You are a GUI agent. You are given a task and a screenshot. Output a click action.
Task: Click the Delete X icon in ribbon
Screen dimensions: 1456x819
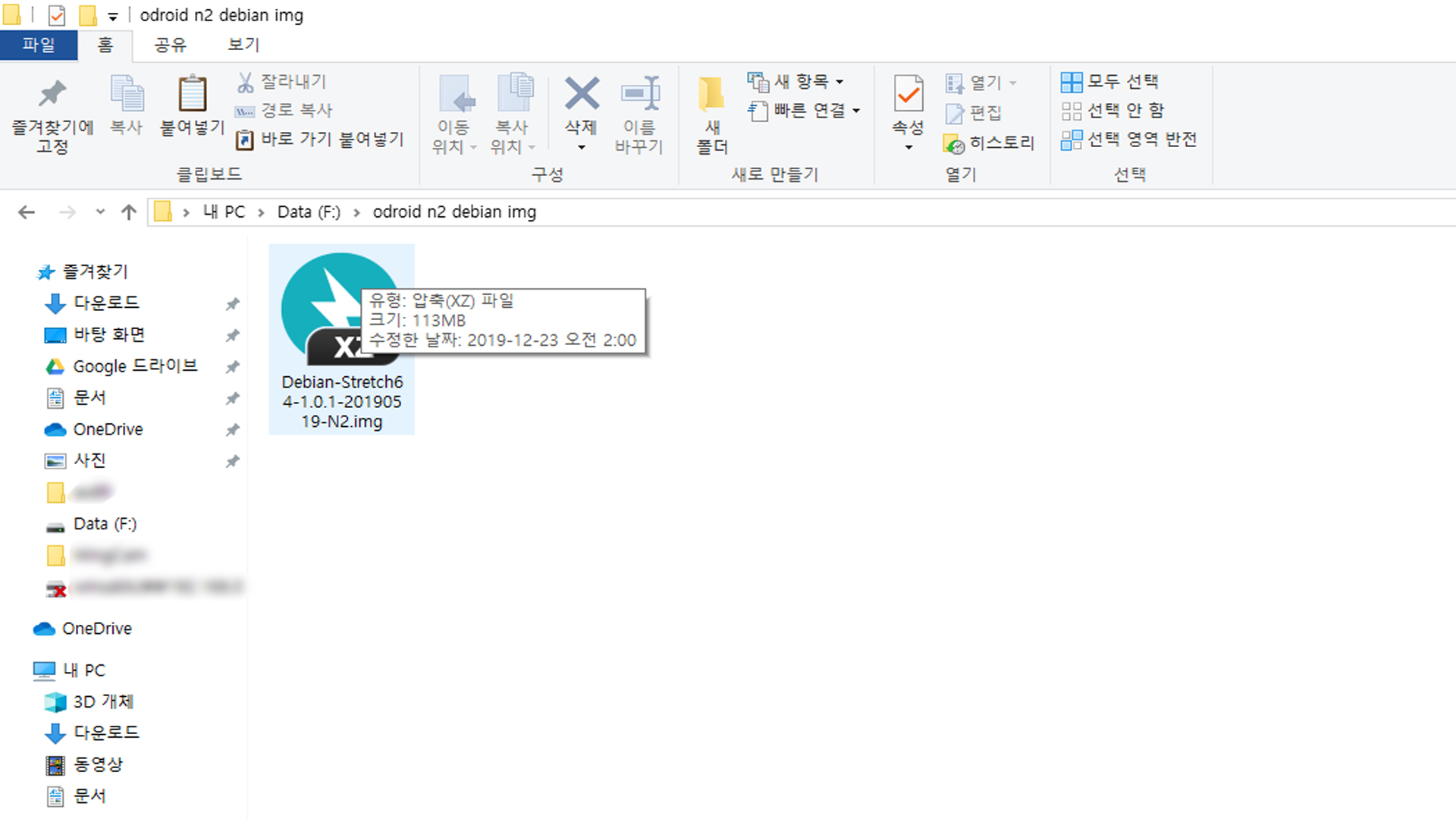click(582, 94)
